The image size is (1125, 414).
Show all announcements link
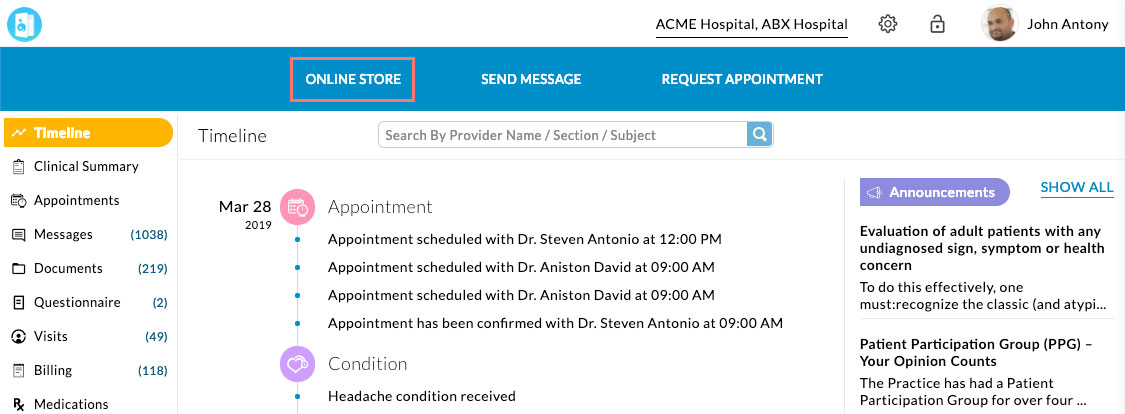point(1077,187)
